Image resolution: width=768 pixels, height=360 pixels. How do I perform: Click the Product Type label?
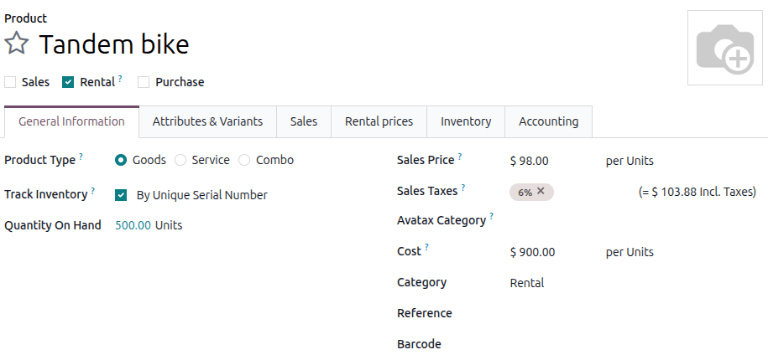point(40,161)
